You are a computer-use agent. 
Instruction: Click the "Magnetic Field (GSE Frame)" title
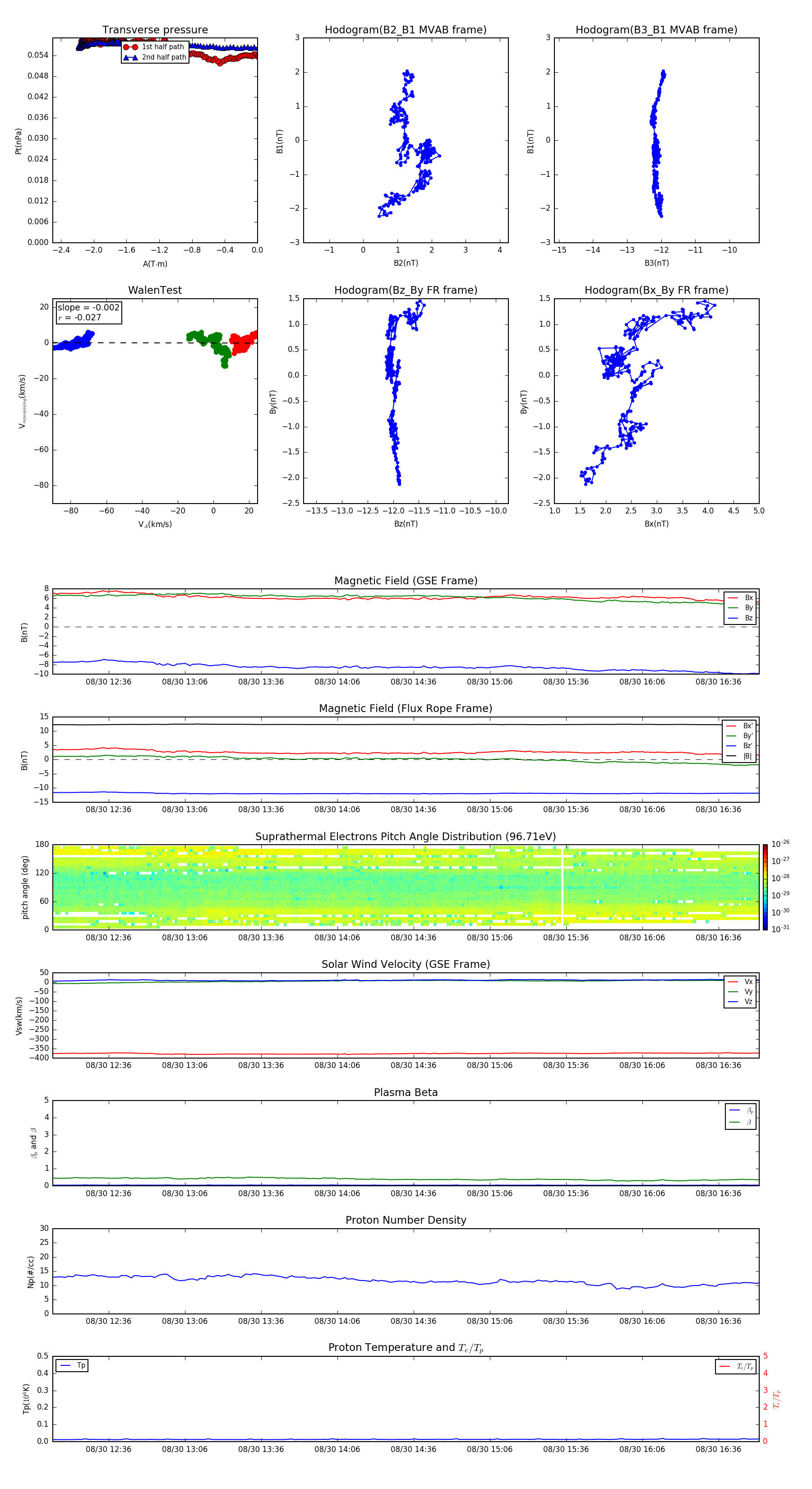coord(406,581)
